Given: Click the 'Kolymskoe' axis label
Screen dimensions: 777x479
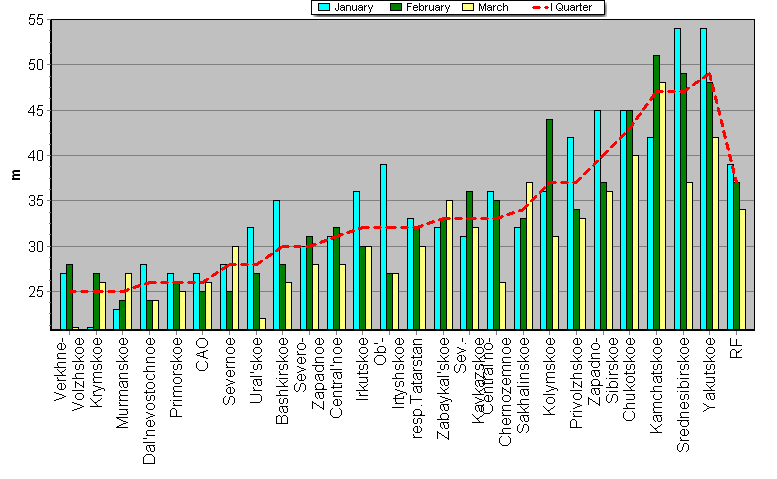Looking at the screenshot, I should 550,376.
